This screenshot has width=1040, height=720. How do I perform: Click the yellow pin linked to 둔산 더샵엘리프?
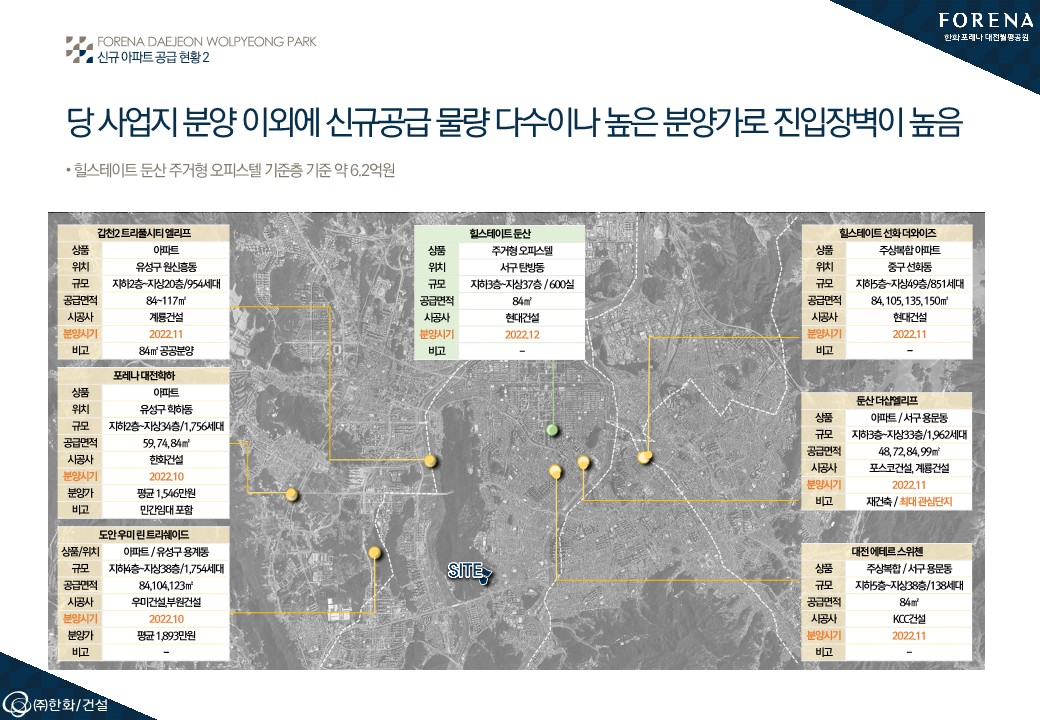[583, 462]
